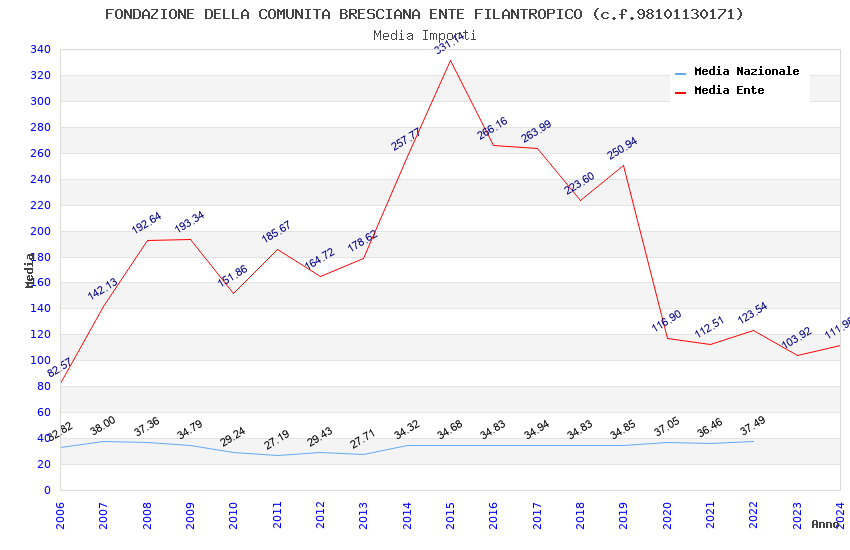Image resolution: width=850 pixels, height=550 pixels.
Task: Select the 151.86 data label
Action: pos(233,275)
